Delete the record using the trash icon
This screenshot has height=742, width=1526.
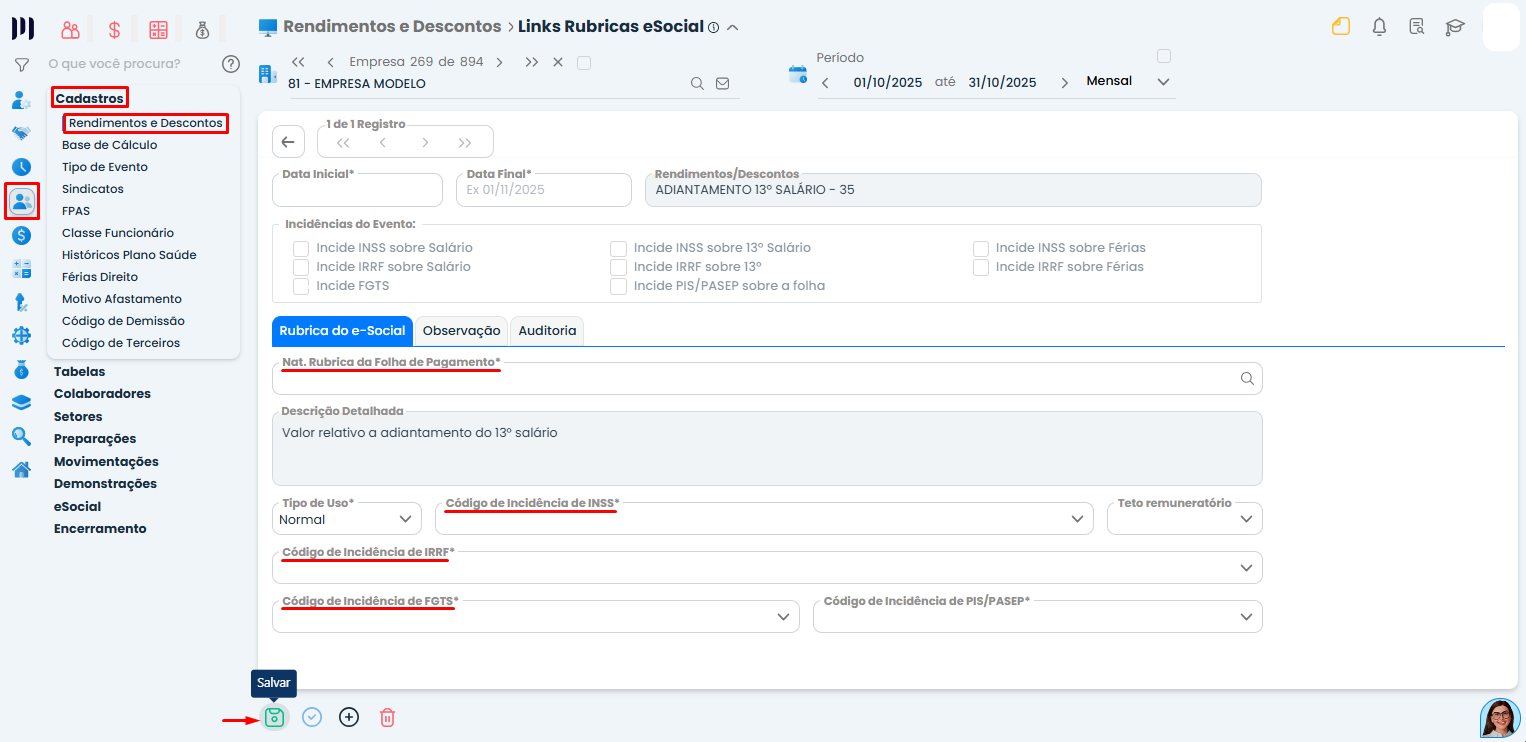[x=387, y=717]
